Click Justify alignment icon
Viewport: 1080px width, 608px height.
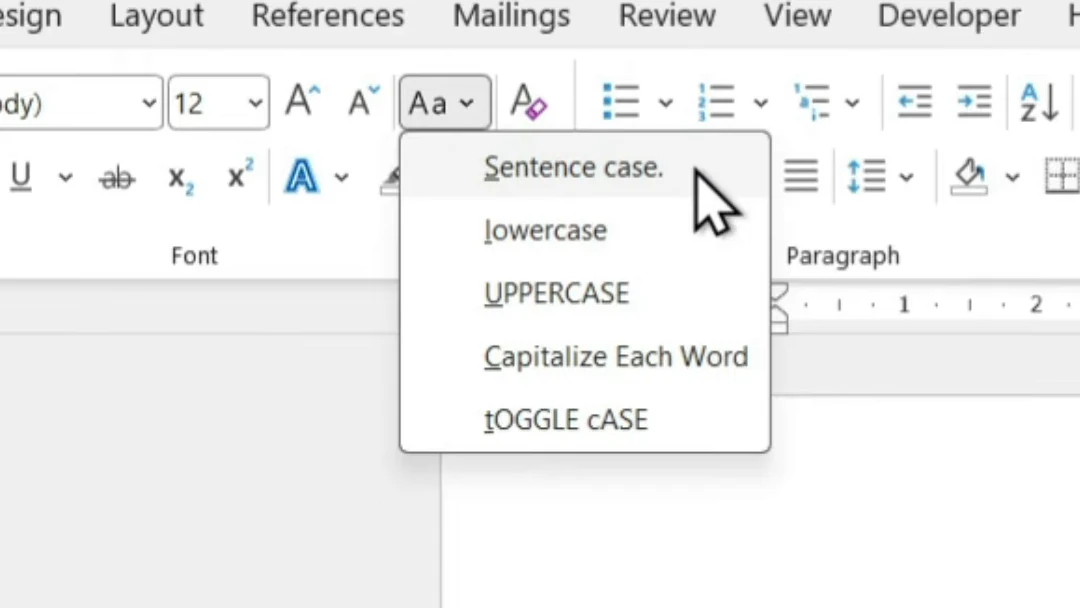801,176
